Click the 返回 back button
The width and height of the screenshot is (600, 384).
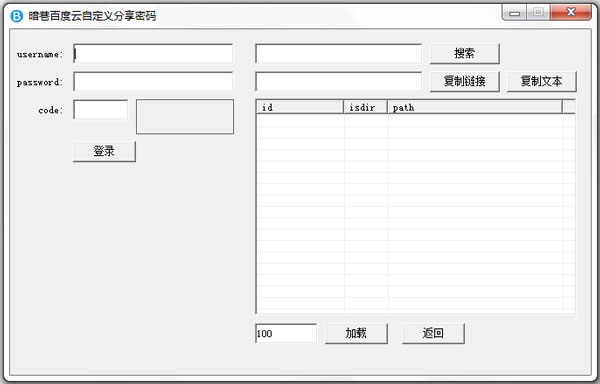(x=434, y=333)
